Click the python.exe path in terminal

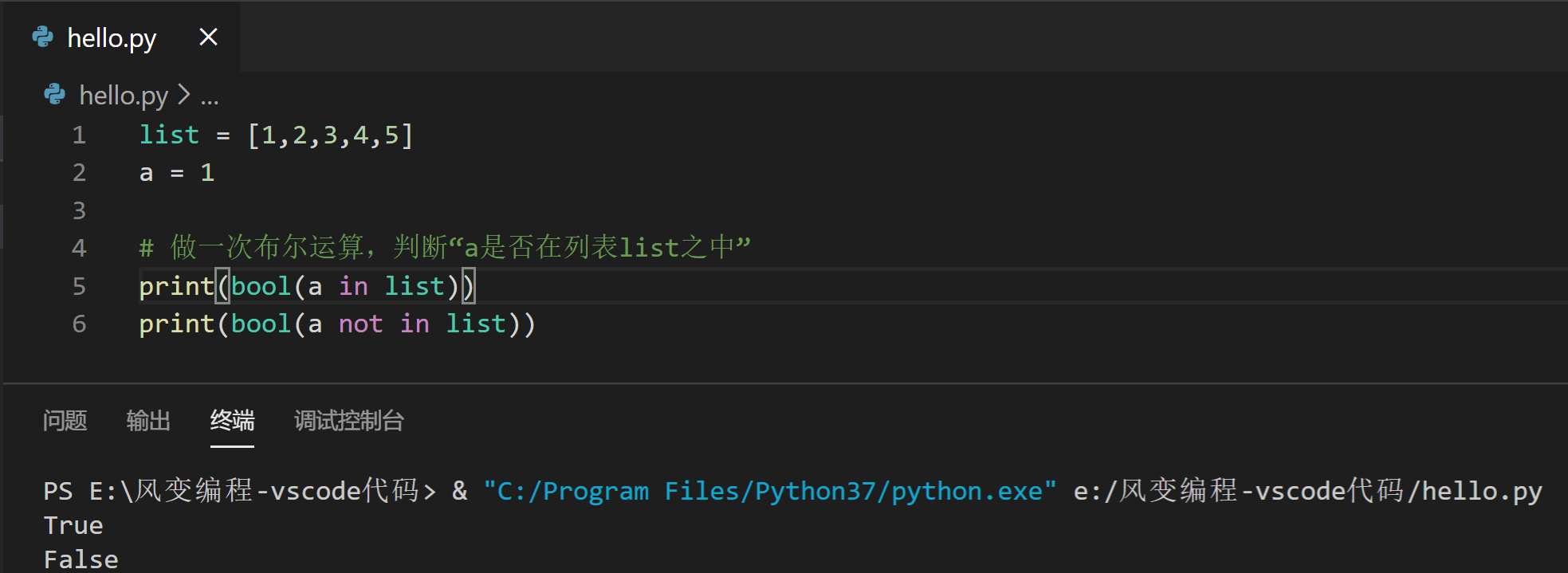coord(770,491)
